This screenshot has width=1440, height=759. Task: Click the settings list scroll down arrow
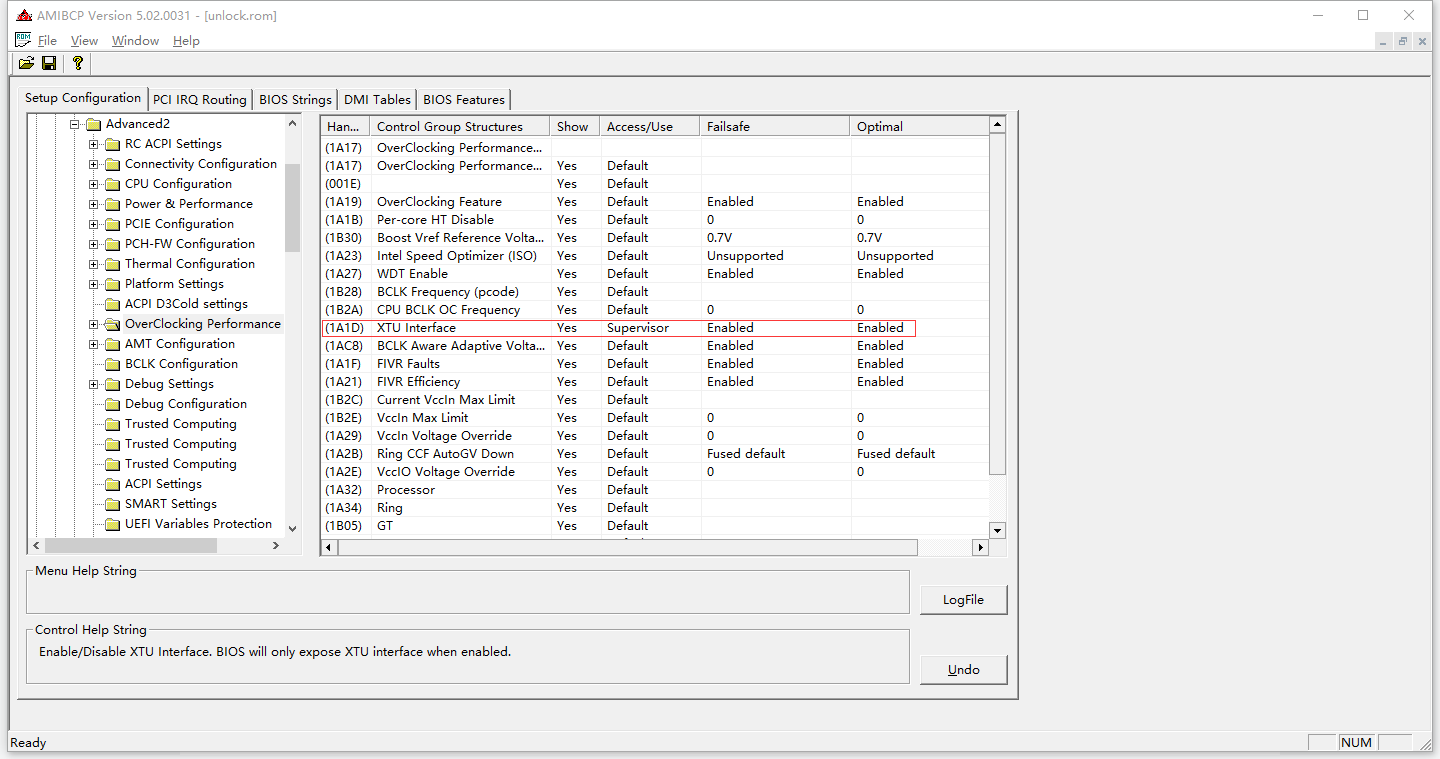(997, 530)
